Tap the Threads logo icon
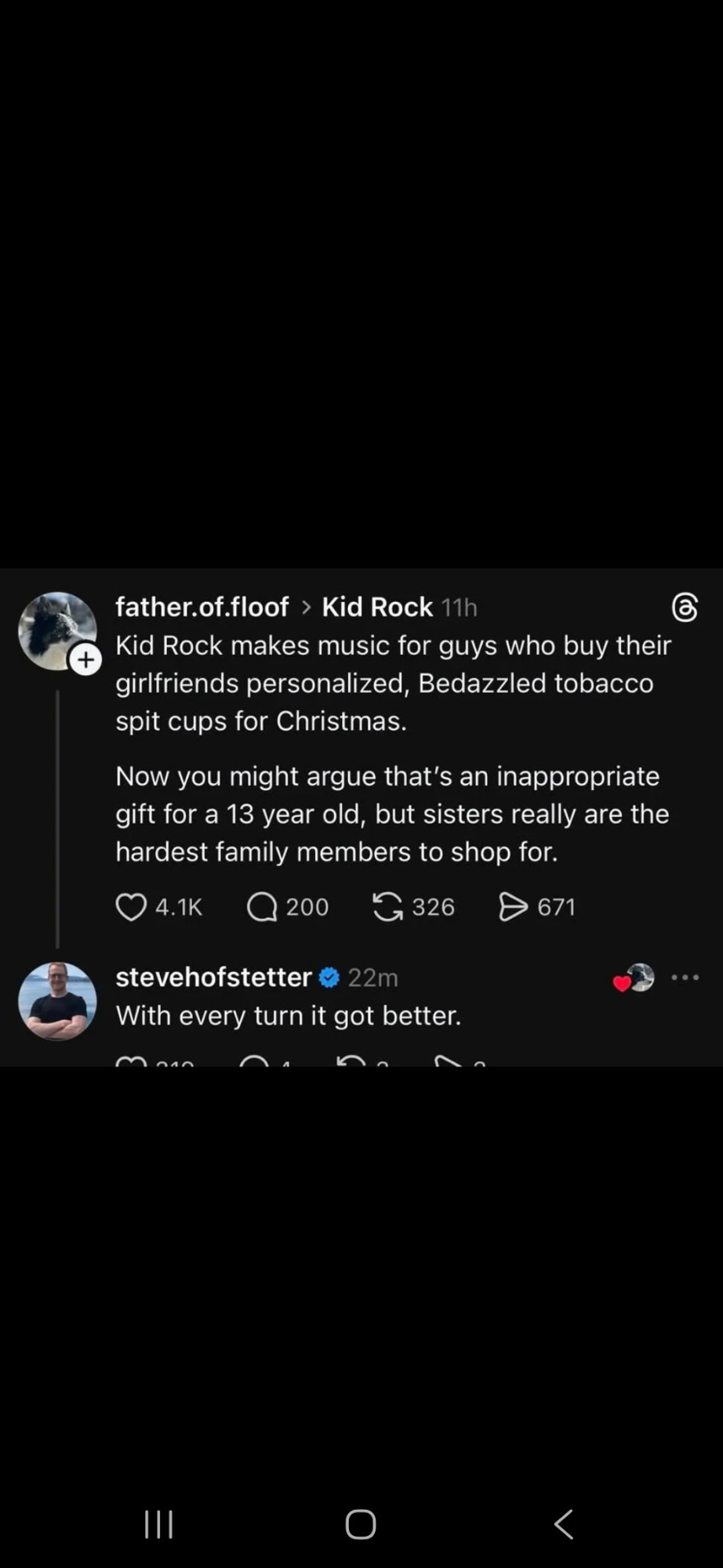Viewport: 723px width, 1568px height. (x=685, y=608)
